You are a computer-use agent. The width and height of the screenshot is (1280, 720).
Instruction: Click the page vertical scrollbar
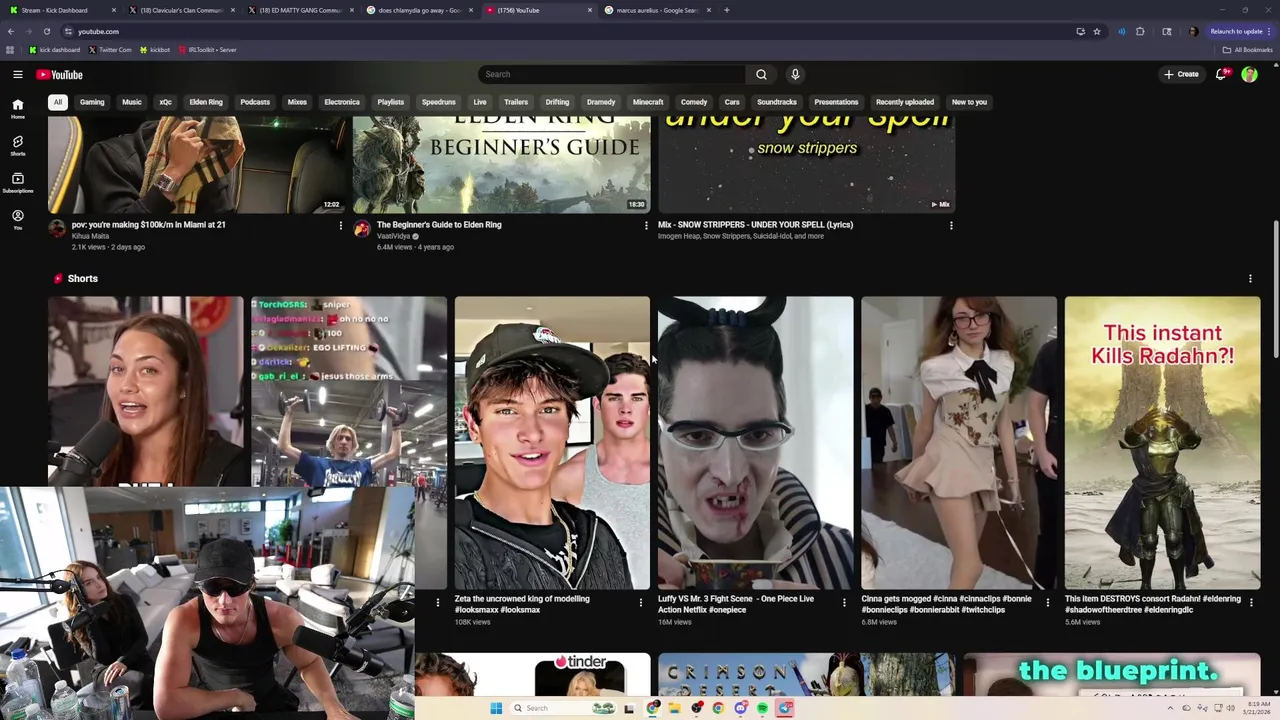click(1276, 290)
